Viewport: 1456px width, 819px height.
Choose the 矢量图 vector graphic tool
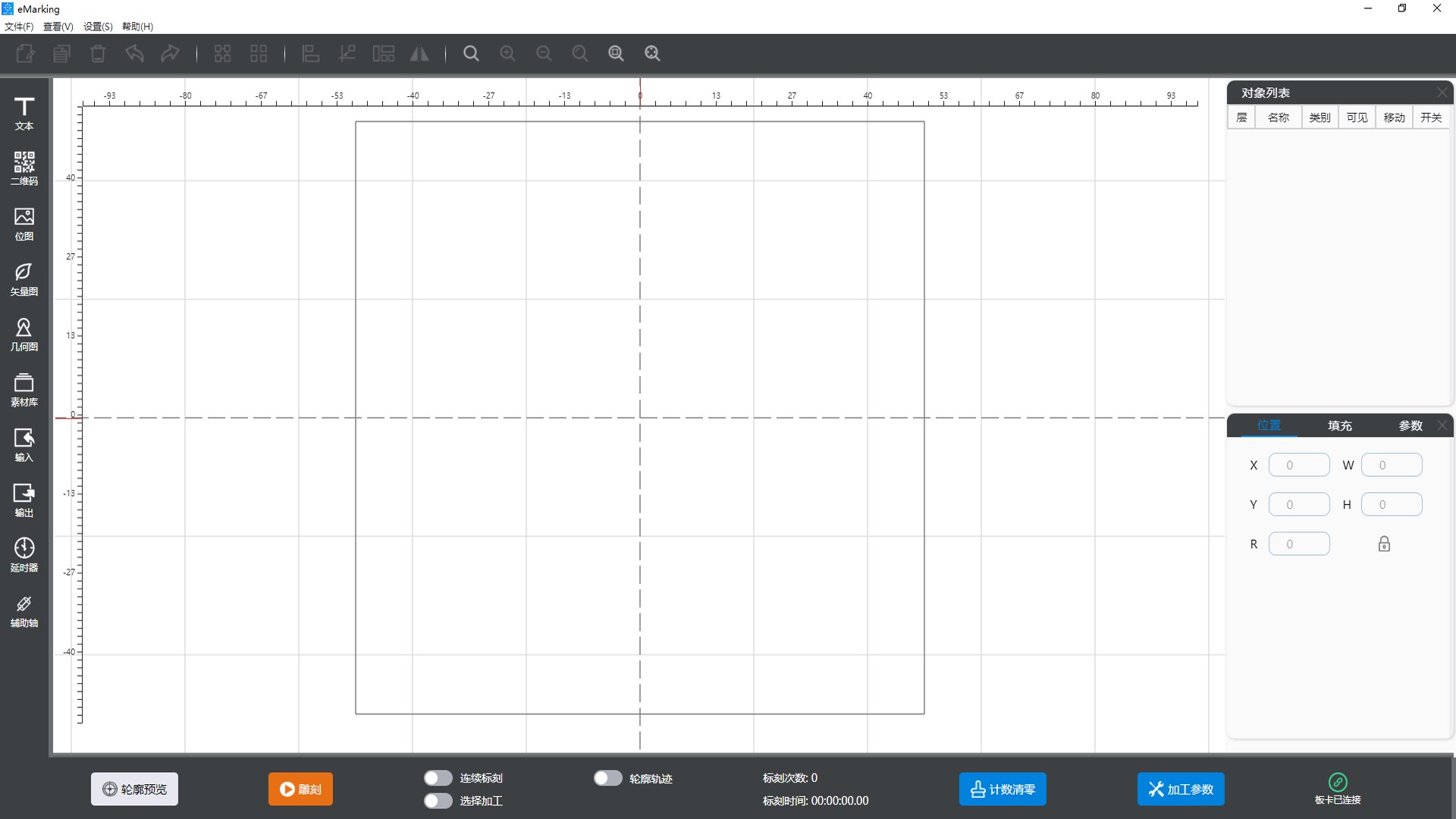click(x=24, y=279)
